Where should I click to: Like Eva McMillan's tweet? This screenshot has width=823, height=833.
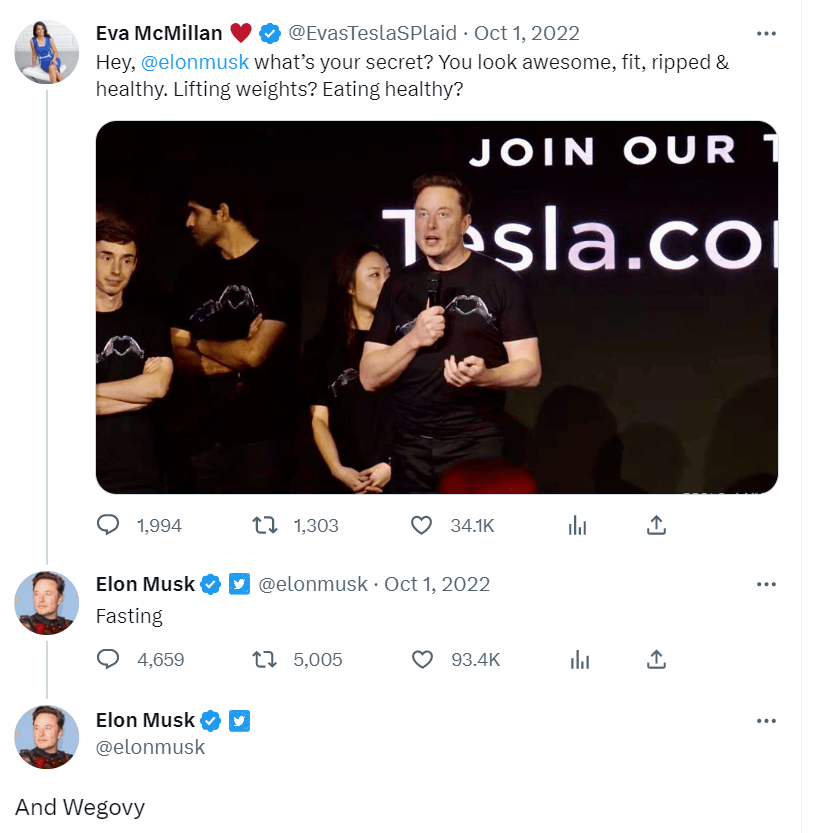pos(422,525)
